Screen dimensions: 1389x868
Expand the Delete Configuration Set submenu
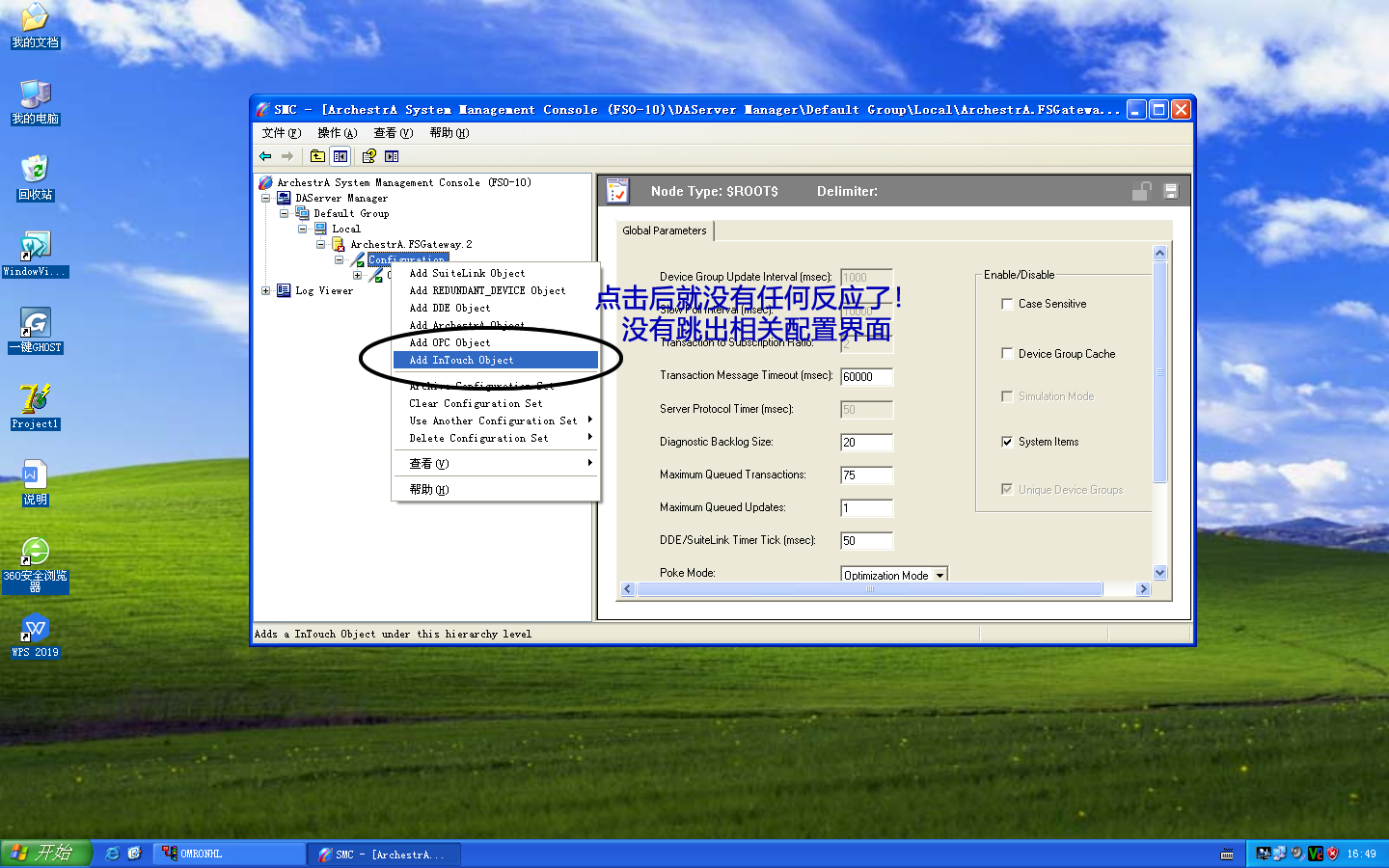496,438
